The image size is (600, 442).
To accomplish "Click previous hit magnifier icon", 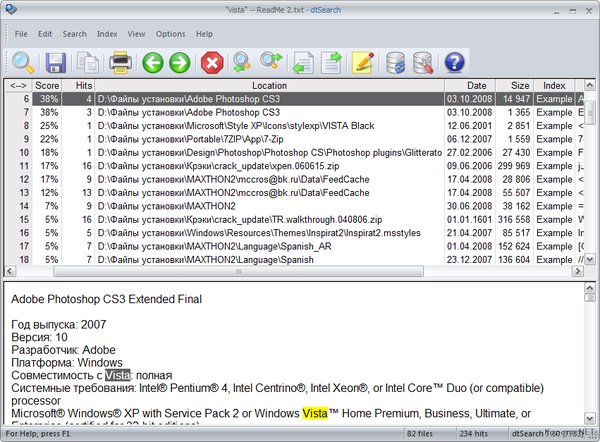I will click(241, 63).
